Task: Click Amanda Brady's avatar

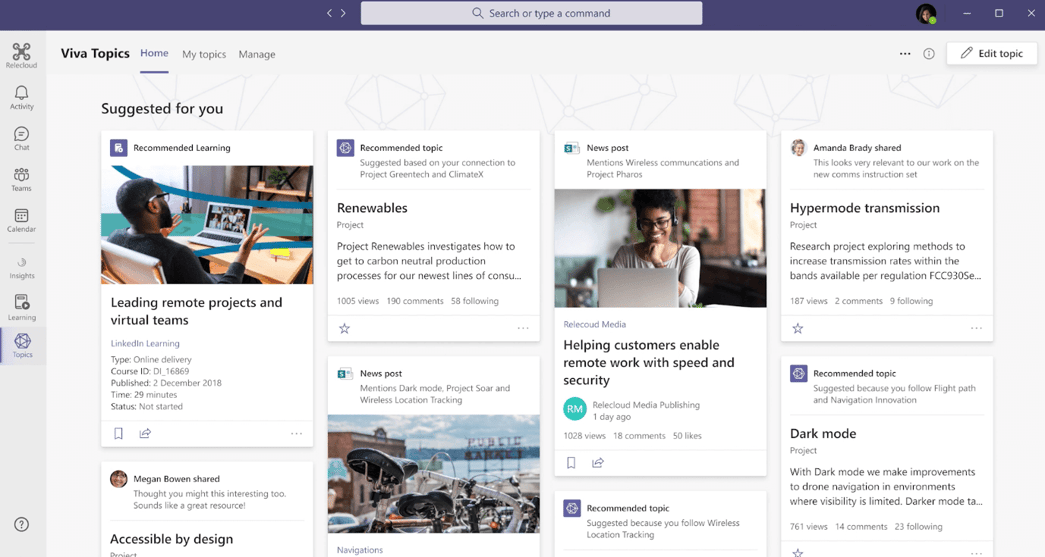Action: 798,148
